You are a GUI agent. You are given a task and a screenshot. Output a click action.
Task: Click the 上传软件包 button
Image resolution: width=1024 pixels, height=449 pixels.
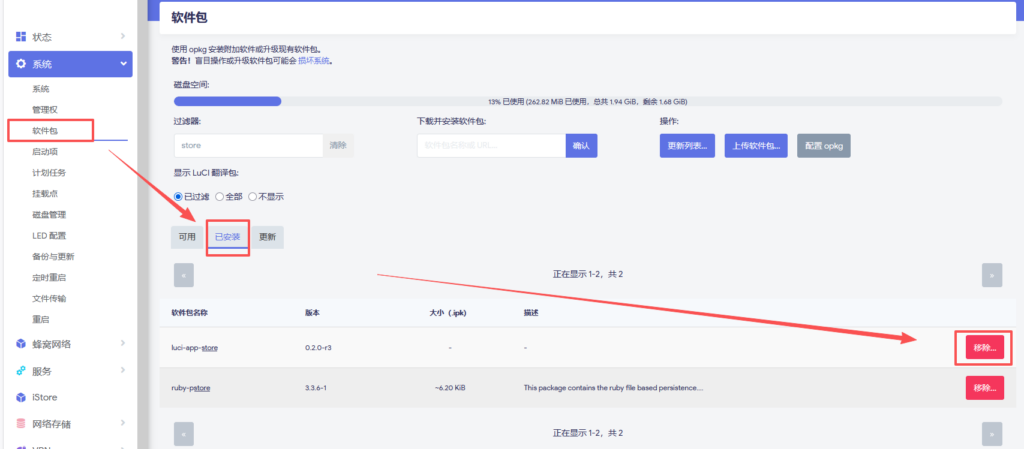click(756, 146)
